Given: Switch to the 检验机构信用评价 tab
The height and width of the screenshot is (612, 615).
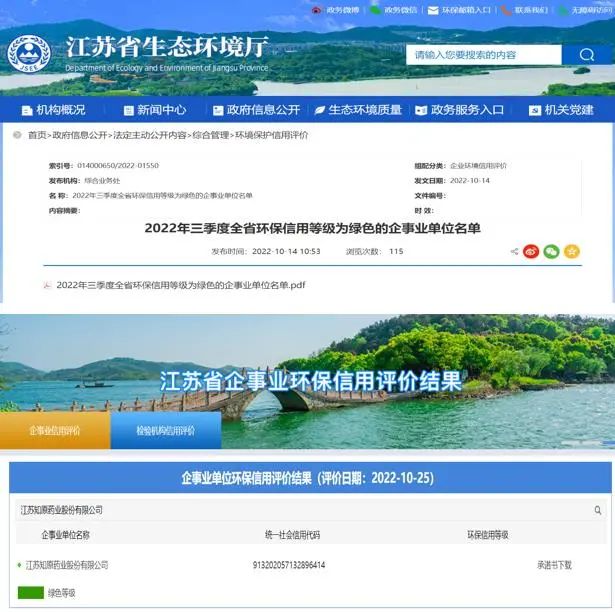Looking at the screenshot, I should [x=166, y=431].
